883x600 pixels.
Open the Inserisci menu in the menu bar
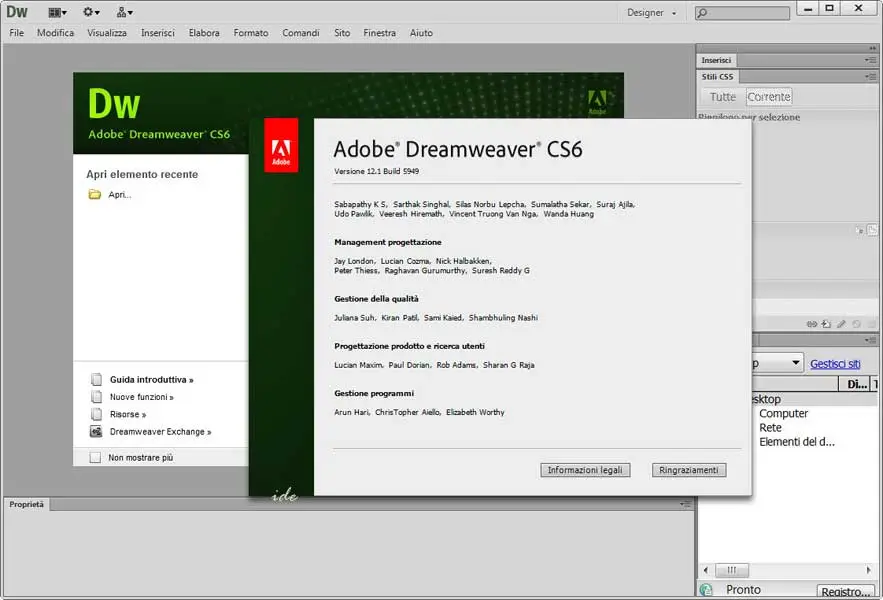point(158,33)
